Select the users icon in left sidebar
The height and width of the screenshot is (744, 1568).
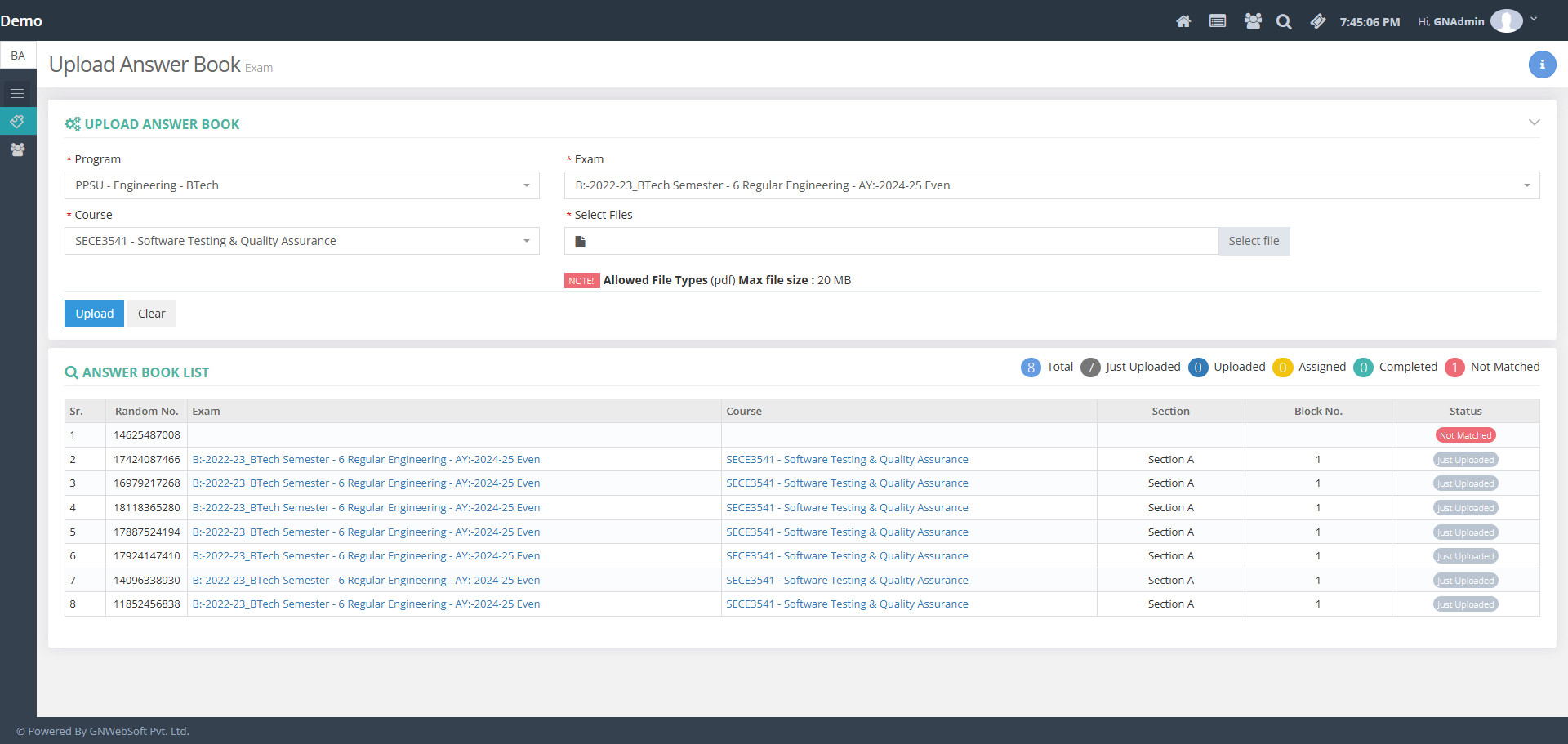coord(17,149)
